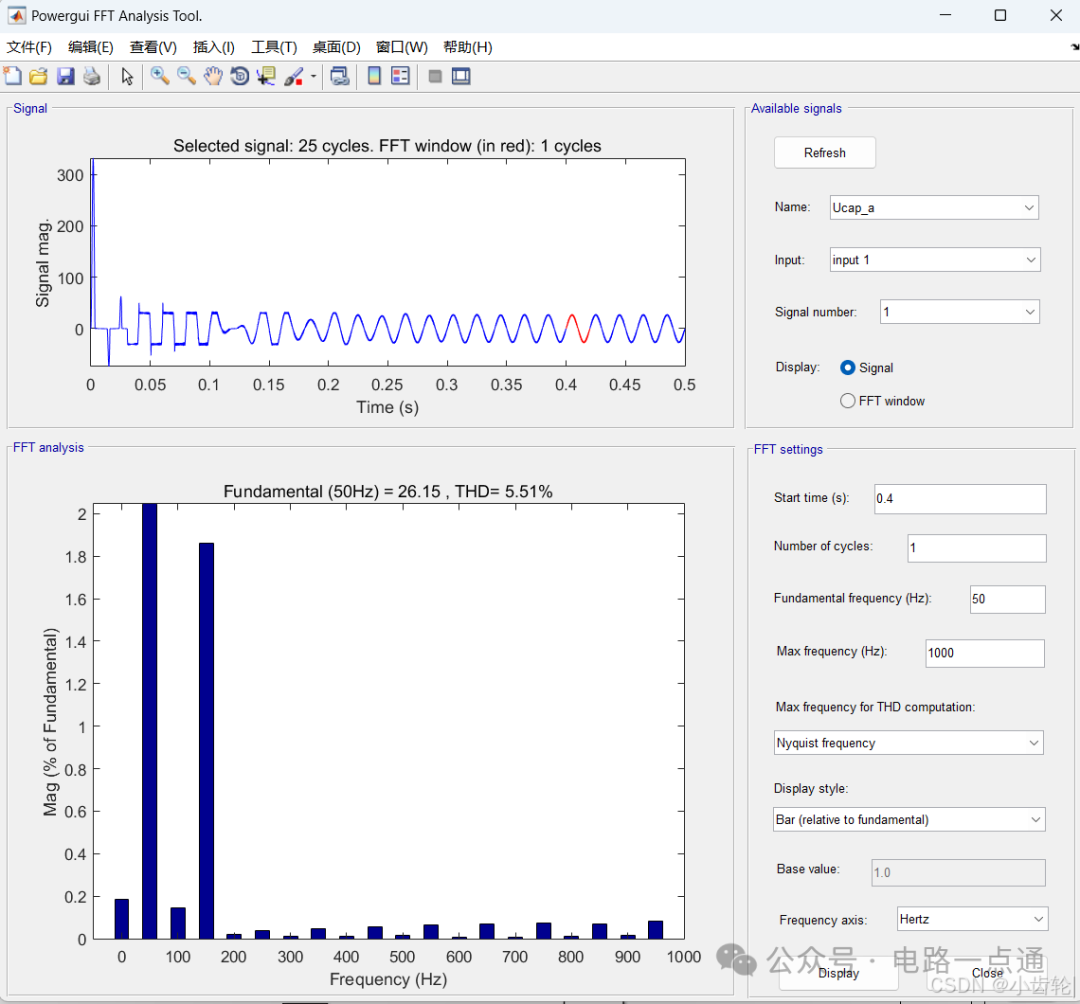Choose the FFT window display option
The image size is (1080, 1004).
point(848,401)
